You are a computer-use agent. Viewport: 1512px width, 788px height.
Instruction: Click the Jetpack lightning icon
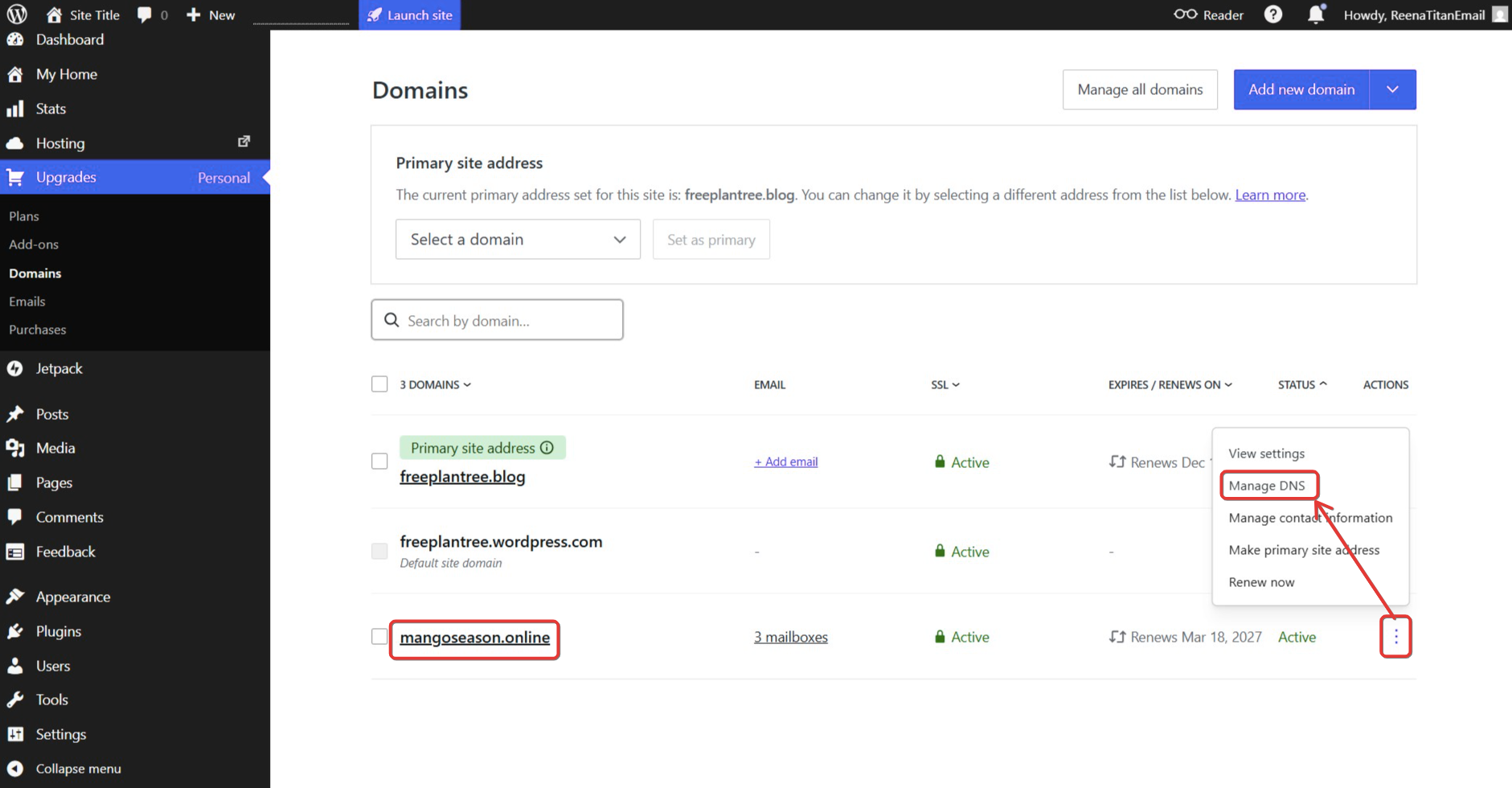15,368
